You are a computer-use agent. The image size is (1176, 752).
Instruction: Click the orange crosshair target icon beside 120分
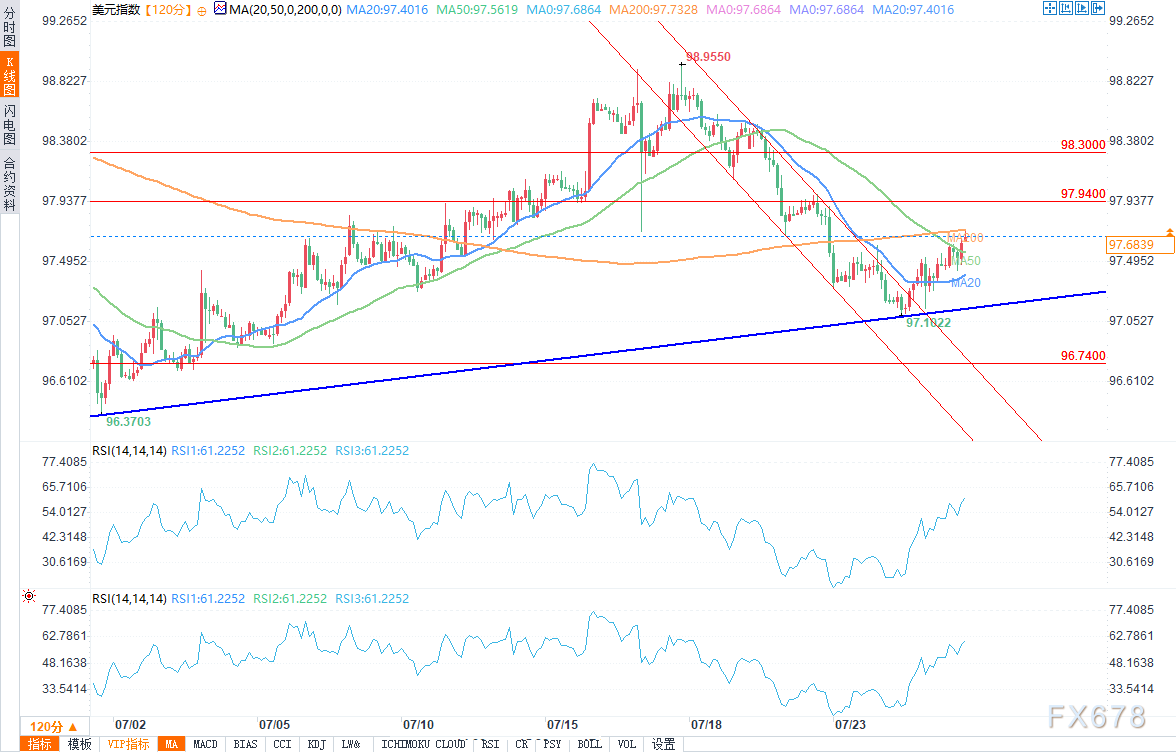(x=202, y=10)
